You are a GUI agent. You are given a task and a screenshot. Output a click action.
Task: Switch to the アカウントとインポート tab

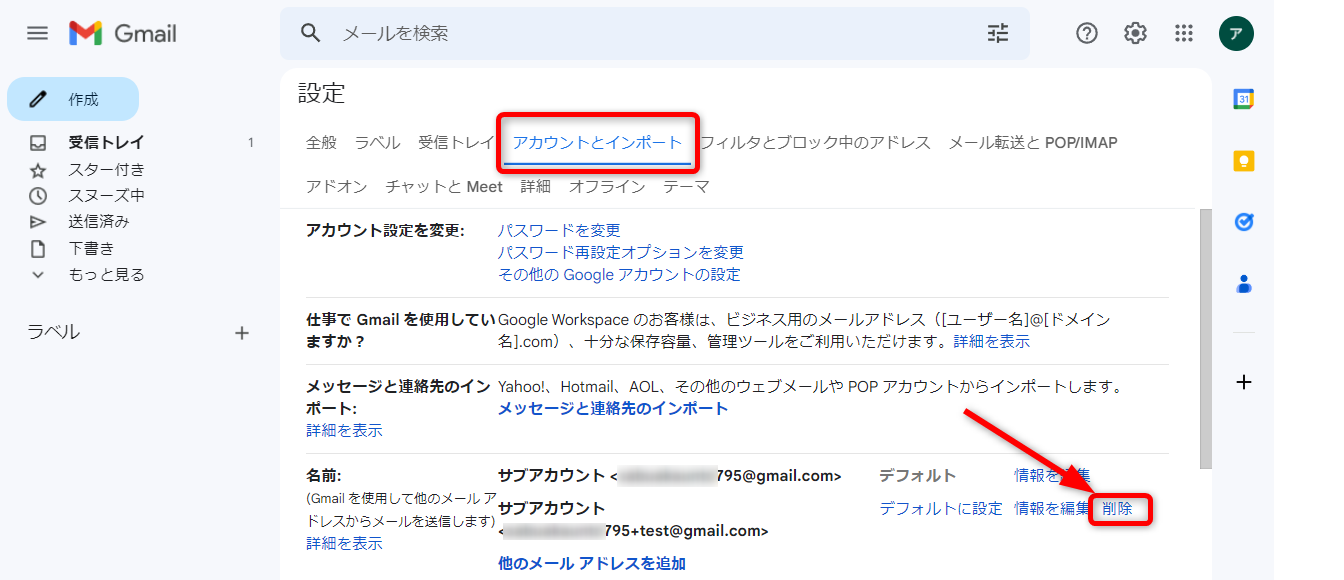pyautogui.click(x=597, y=142)
